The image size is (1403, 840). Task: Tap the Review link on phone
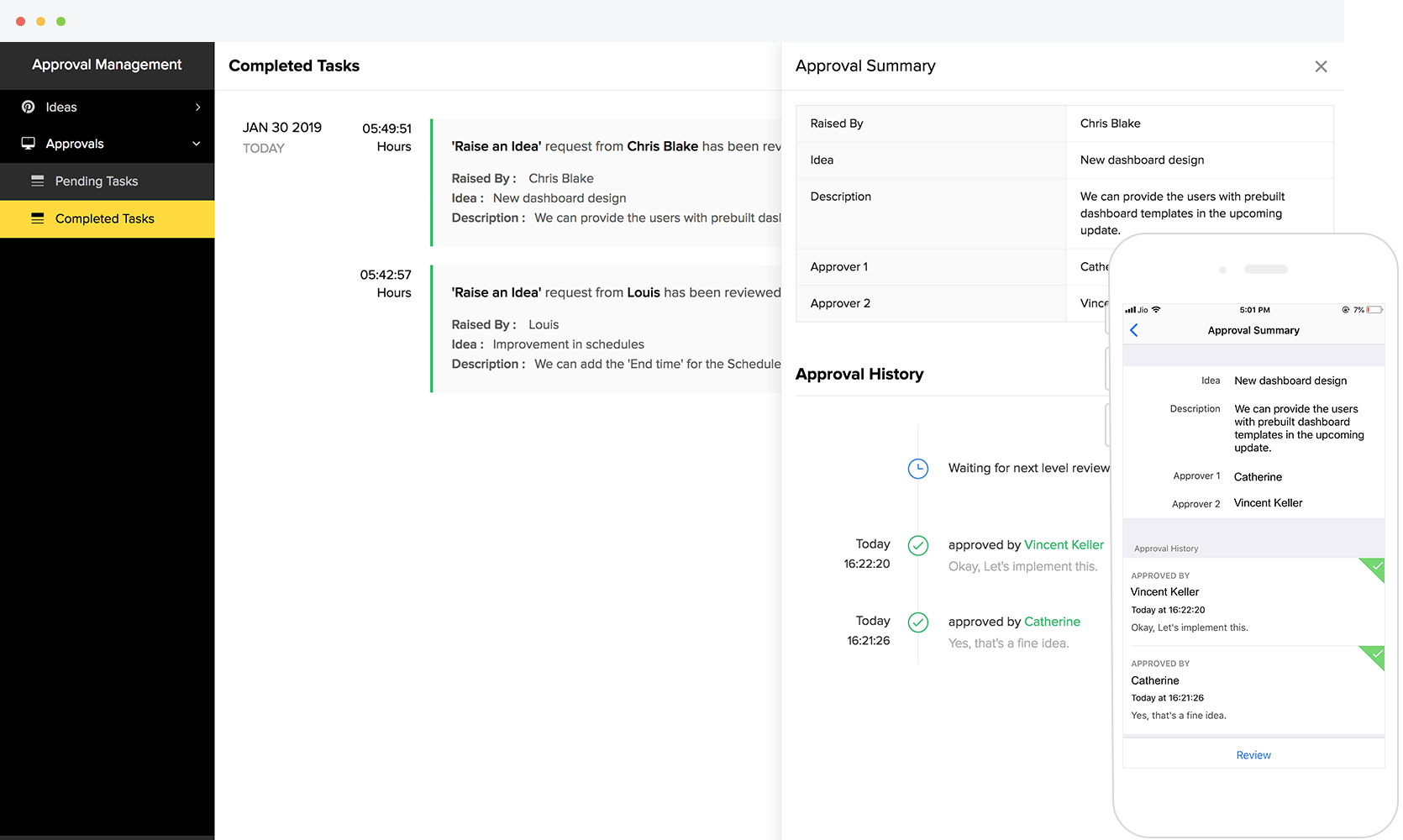pyautogui.click(x=1253, y=755)
